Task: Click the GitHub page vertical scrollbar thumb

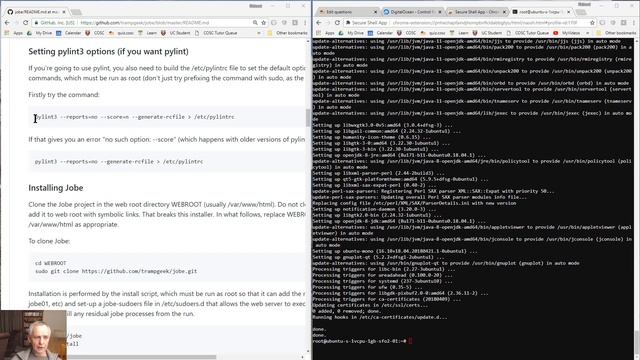Action: coord(308,118)
